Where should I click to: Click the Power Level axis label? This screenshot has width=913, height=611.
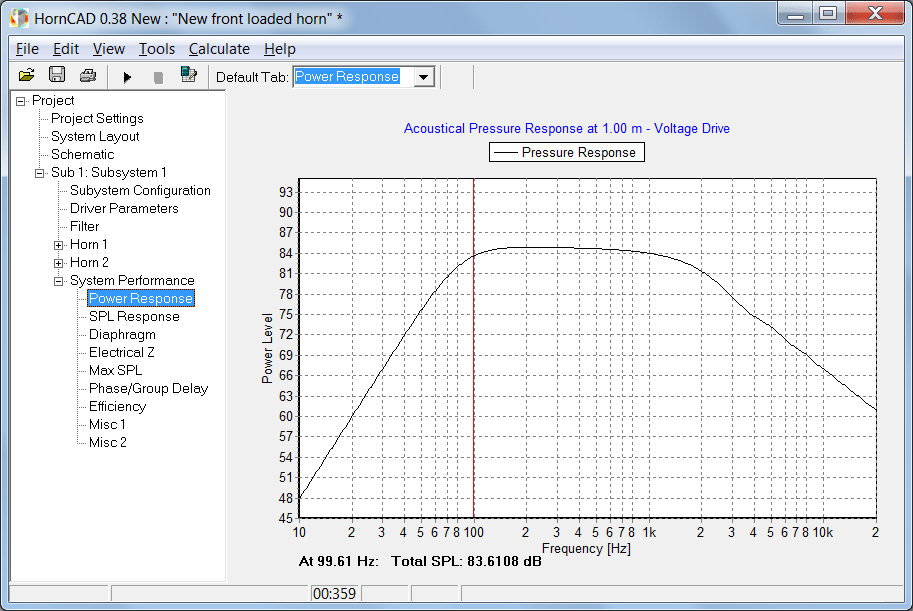point(267,348)
